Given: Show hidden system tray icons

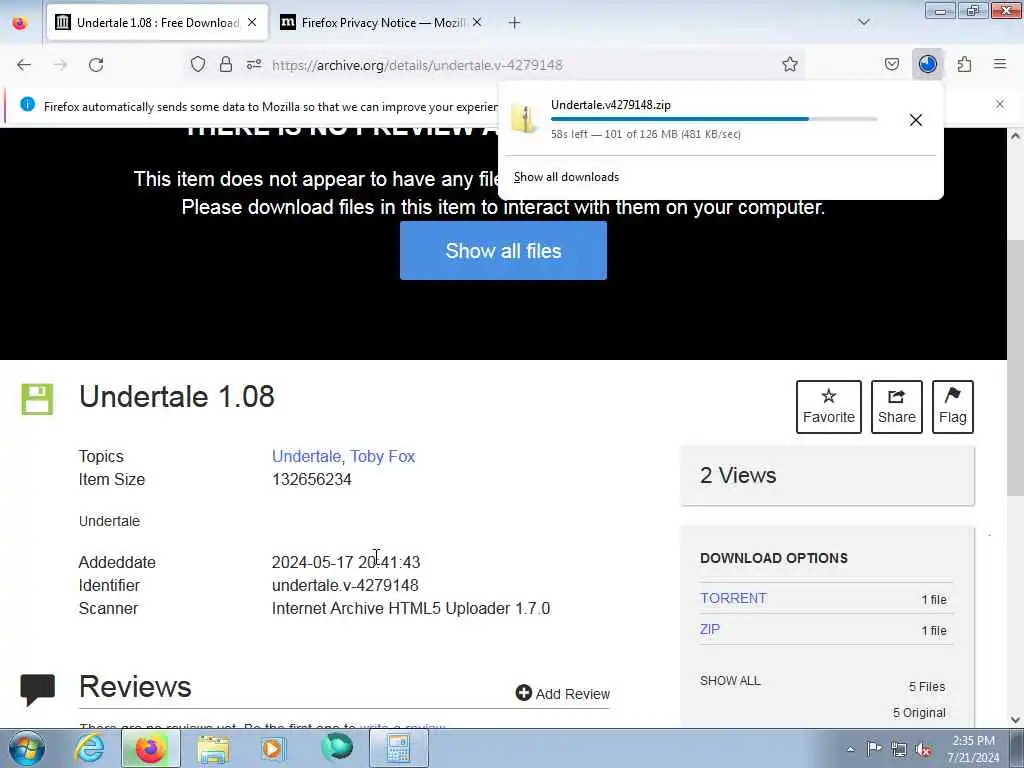Looking at the screenshot, I should (850, 749).
